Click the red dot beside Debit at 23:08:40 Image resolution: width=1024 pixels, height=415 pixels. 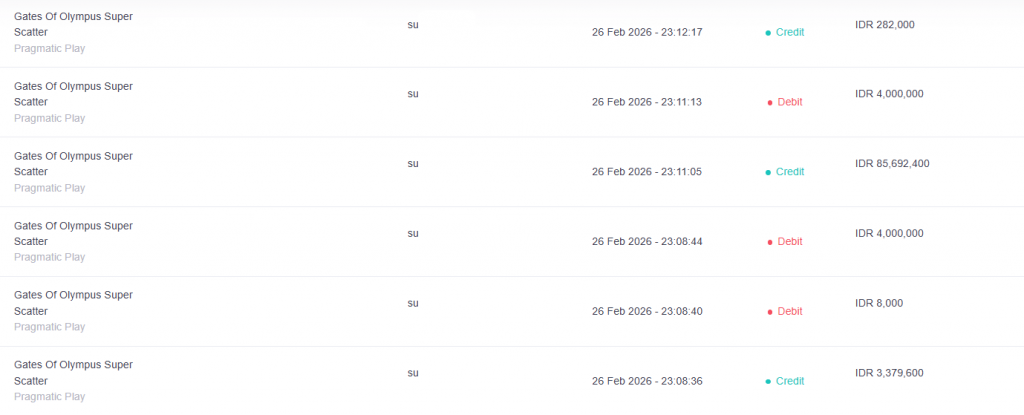pyautogui.click(x=769, y=312)
